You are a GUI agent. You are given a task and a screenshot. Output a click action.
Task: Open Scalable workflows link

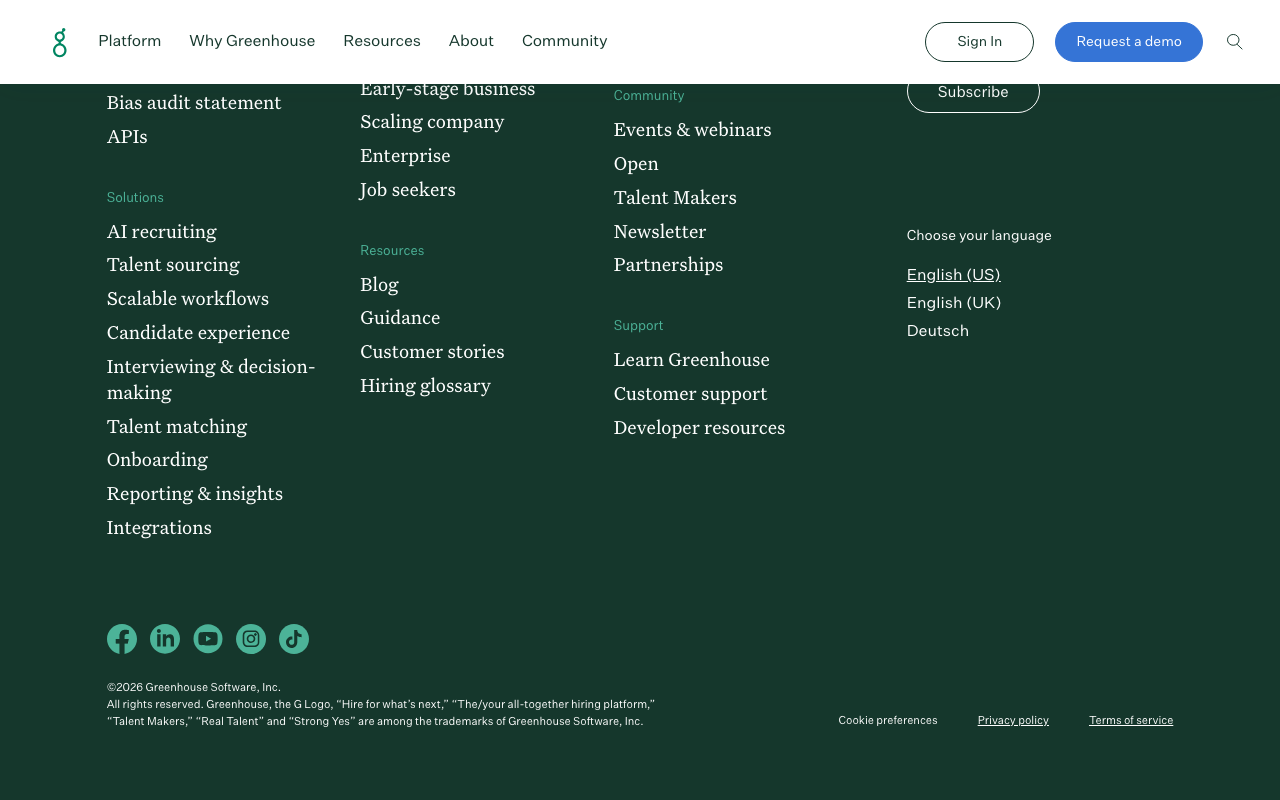(188, 299)
